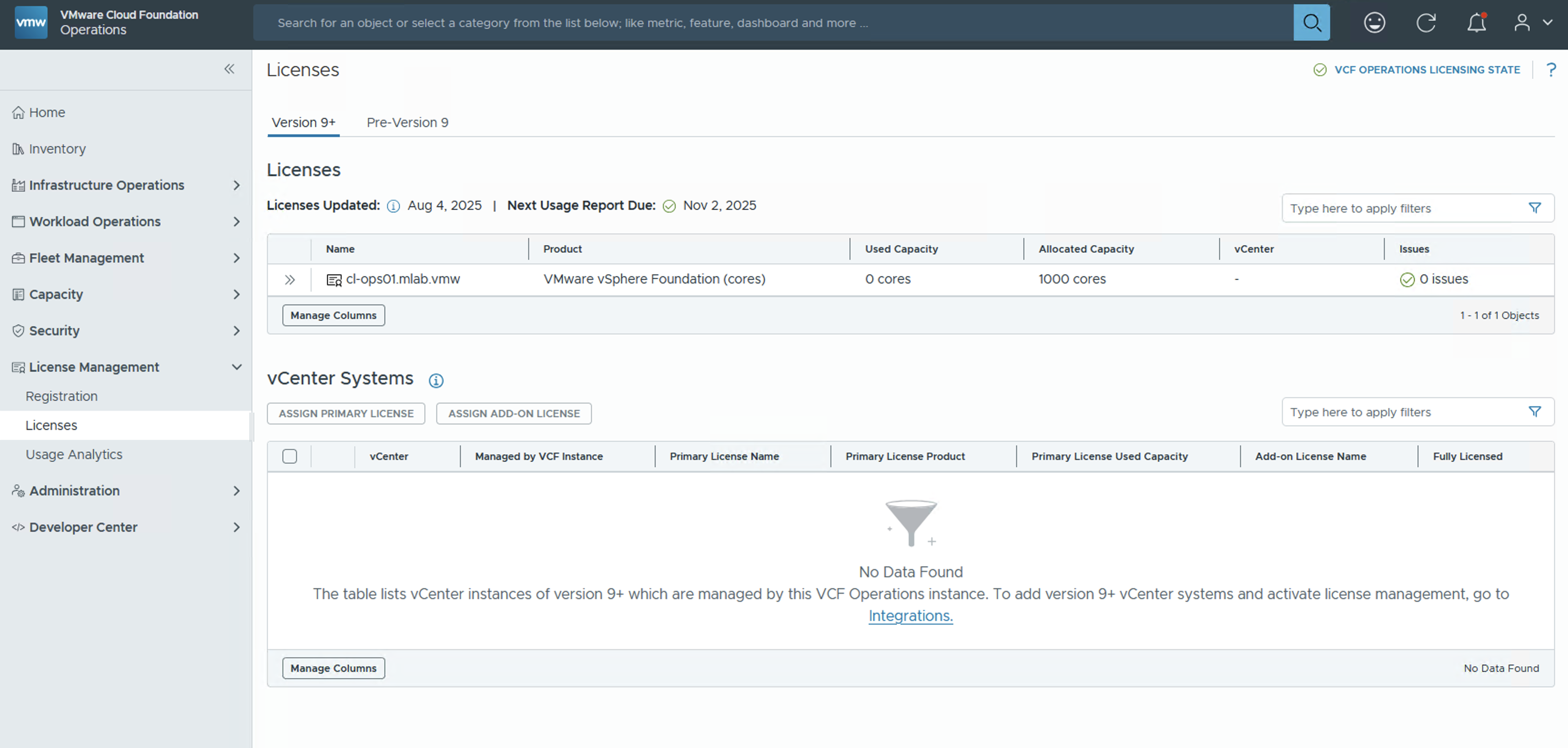Screen dimensions: 1568x748
Task: Click Assign Primary License button
Action: (346, 414)
